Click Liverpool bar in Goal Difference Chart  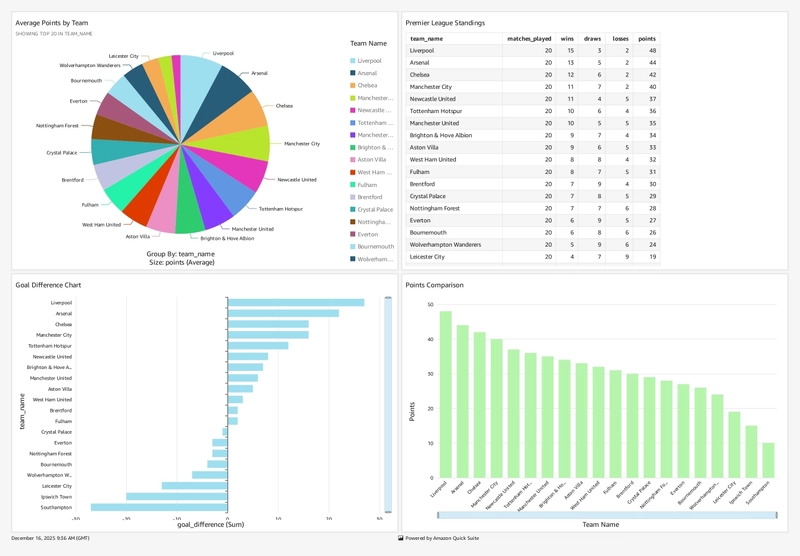pyautogui.click(x=296, y=303)
